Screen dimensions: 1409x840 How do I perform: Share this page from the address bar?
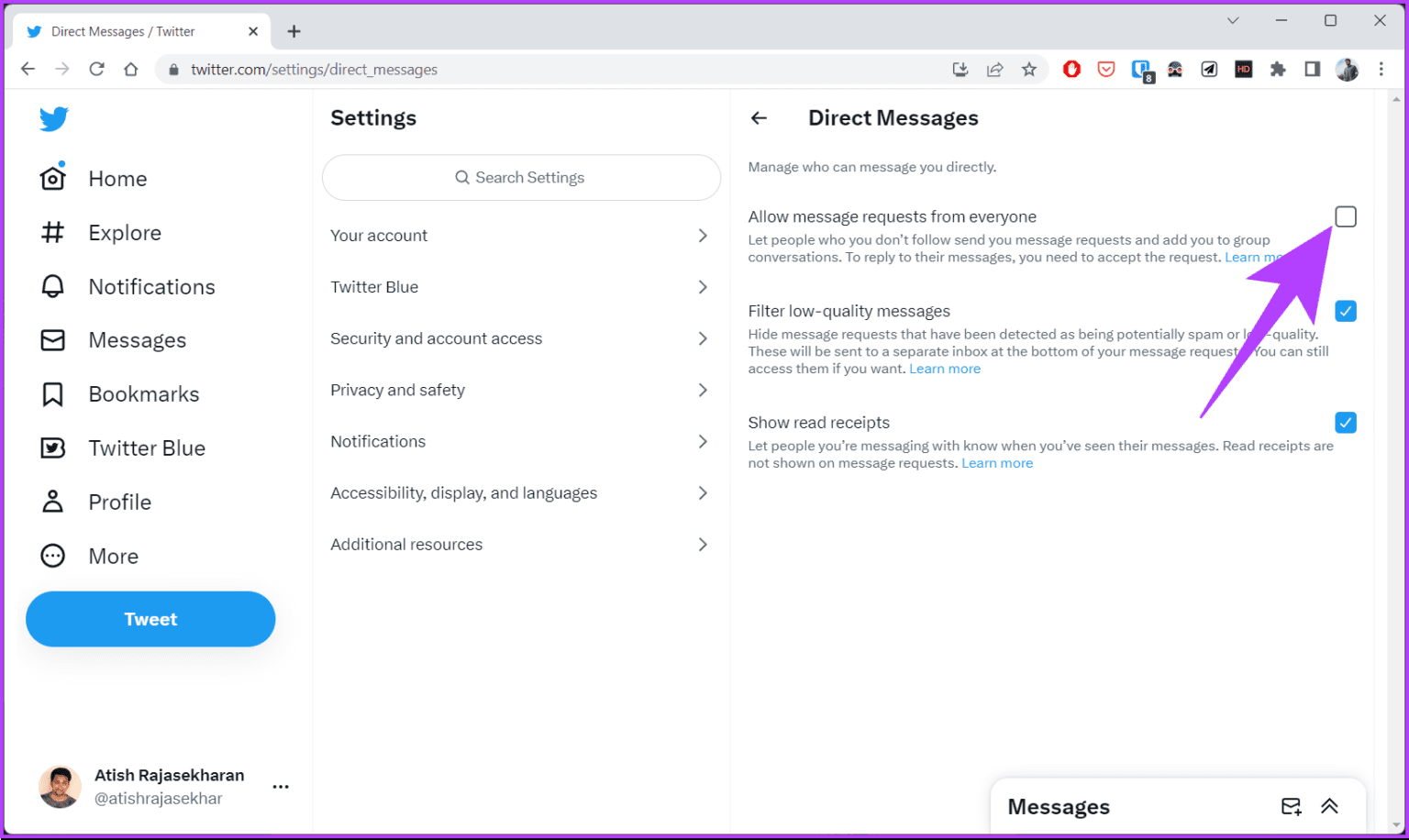(994, 69)
